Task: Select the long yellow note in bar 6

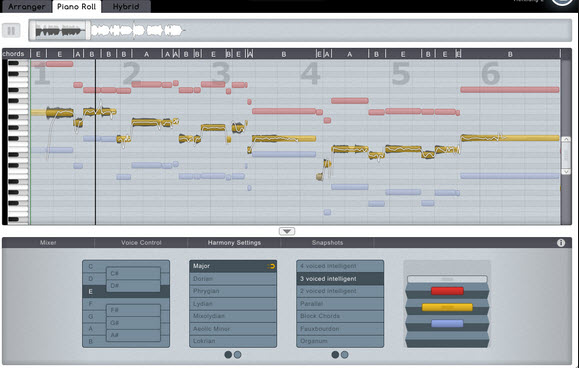Action: [510, 138]
